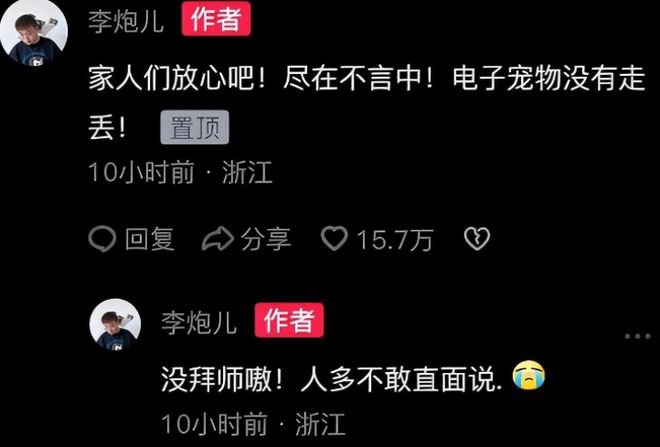The height and width of the screenshot is (447, 660).
Task: Like the pinned comment with the heart icon
Action: pos(334,238)
